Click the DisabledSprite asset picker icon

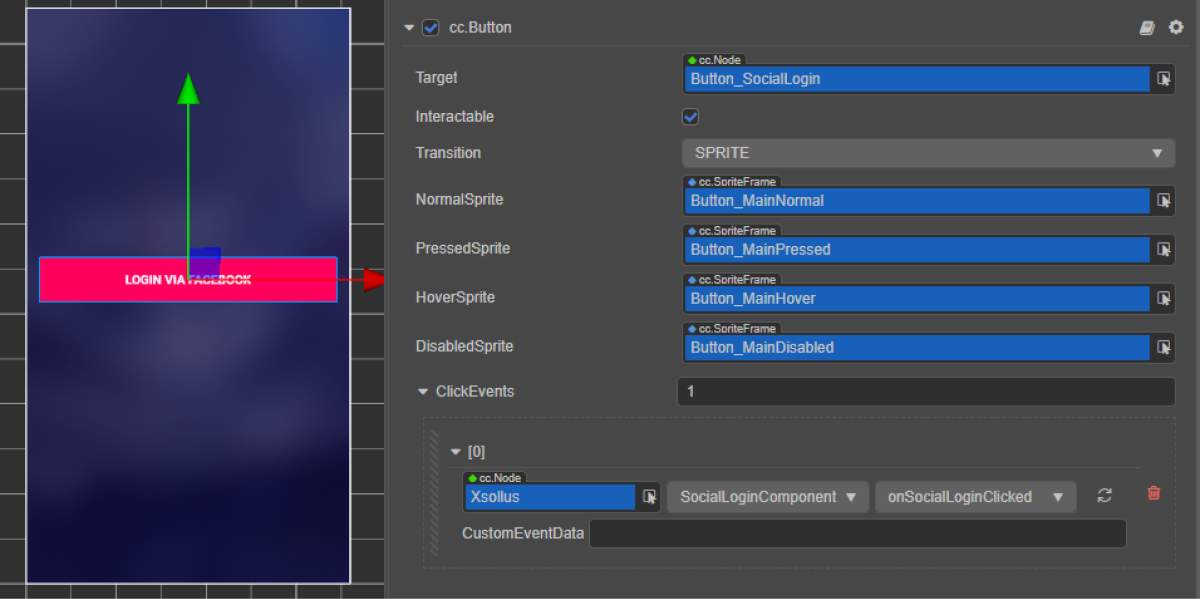click(x=1163, y=348)
